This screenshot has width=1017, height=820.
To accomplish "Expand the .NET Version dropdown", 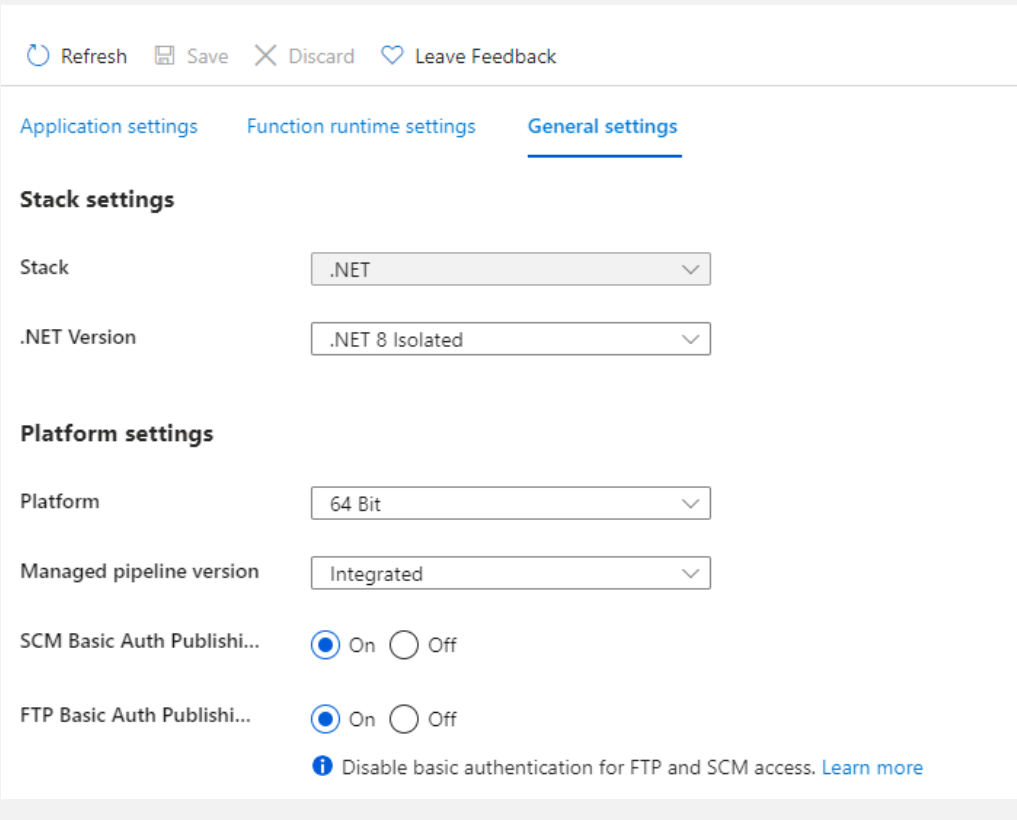I will click(510, 339).
